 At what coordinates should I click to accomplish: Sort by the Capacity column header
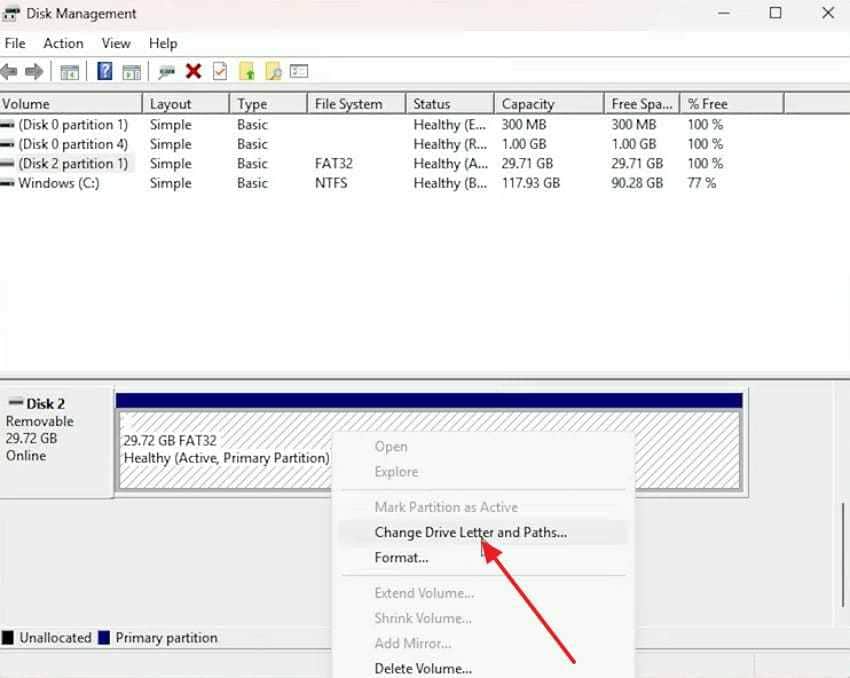(549, 104)
